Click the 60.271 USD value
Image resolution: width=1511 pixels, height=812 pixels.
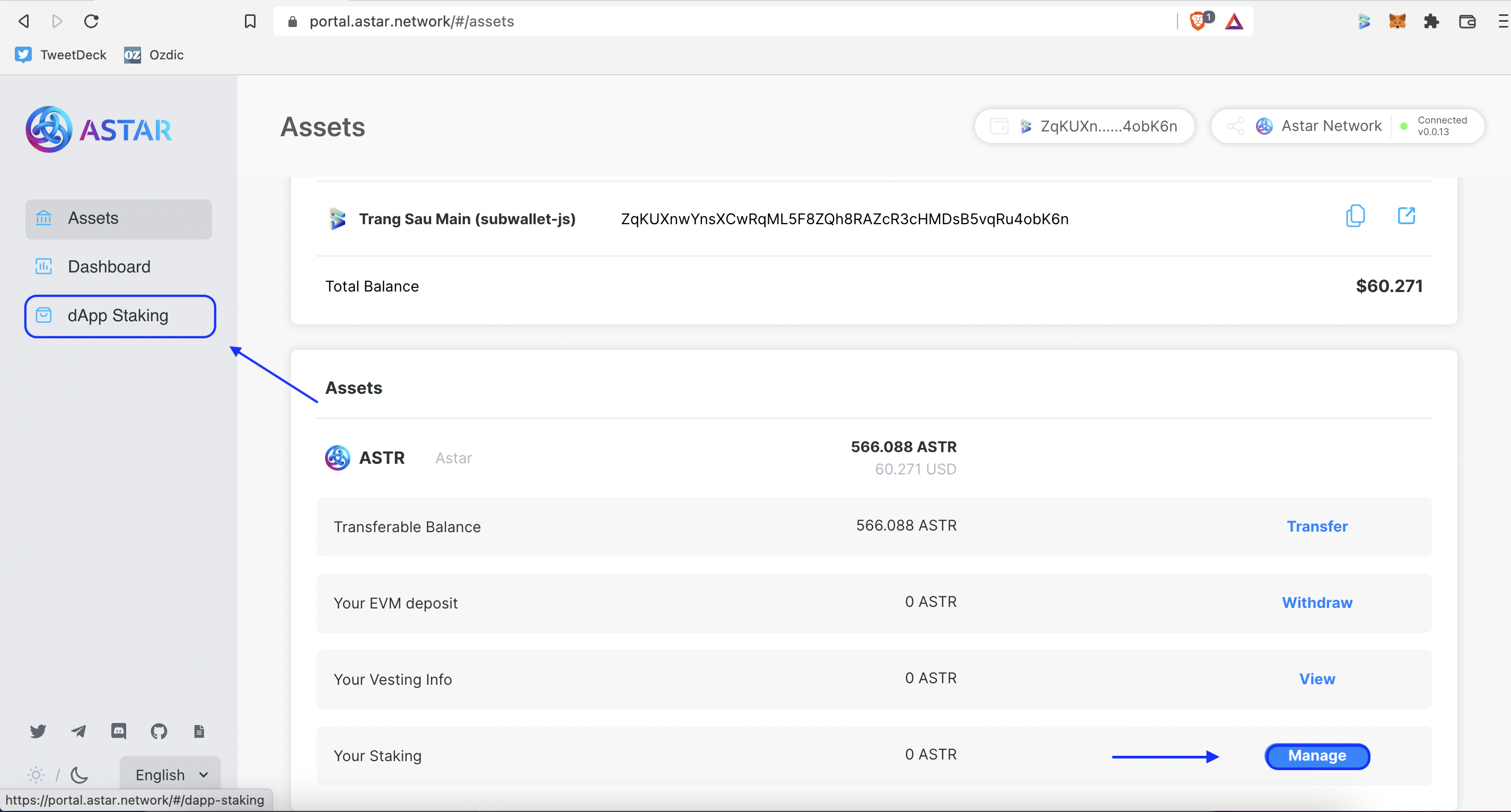pyautogui.click(x=916, y=469)
